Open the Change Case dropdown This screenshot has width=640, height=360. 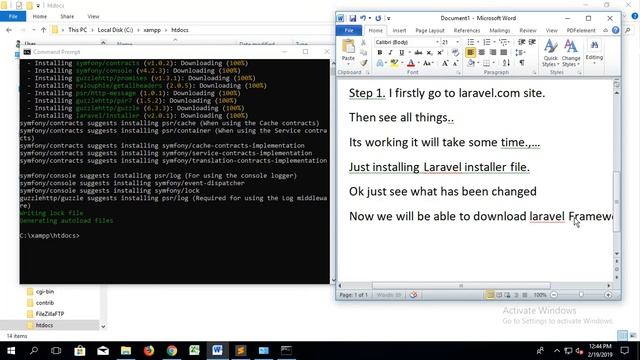[x=427, y=63]
